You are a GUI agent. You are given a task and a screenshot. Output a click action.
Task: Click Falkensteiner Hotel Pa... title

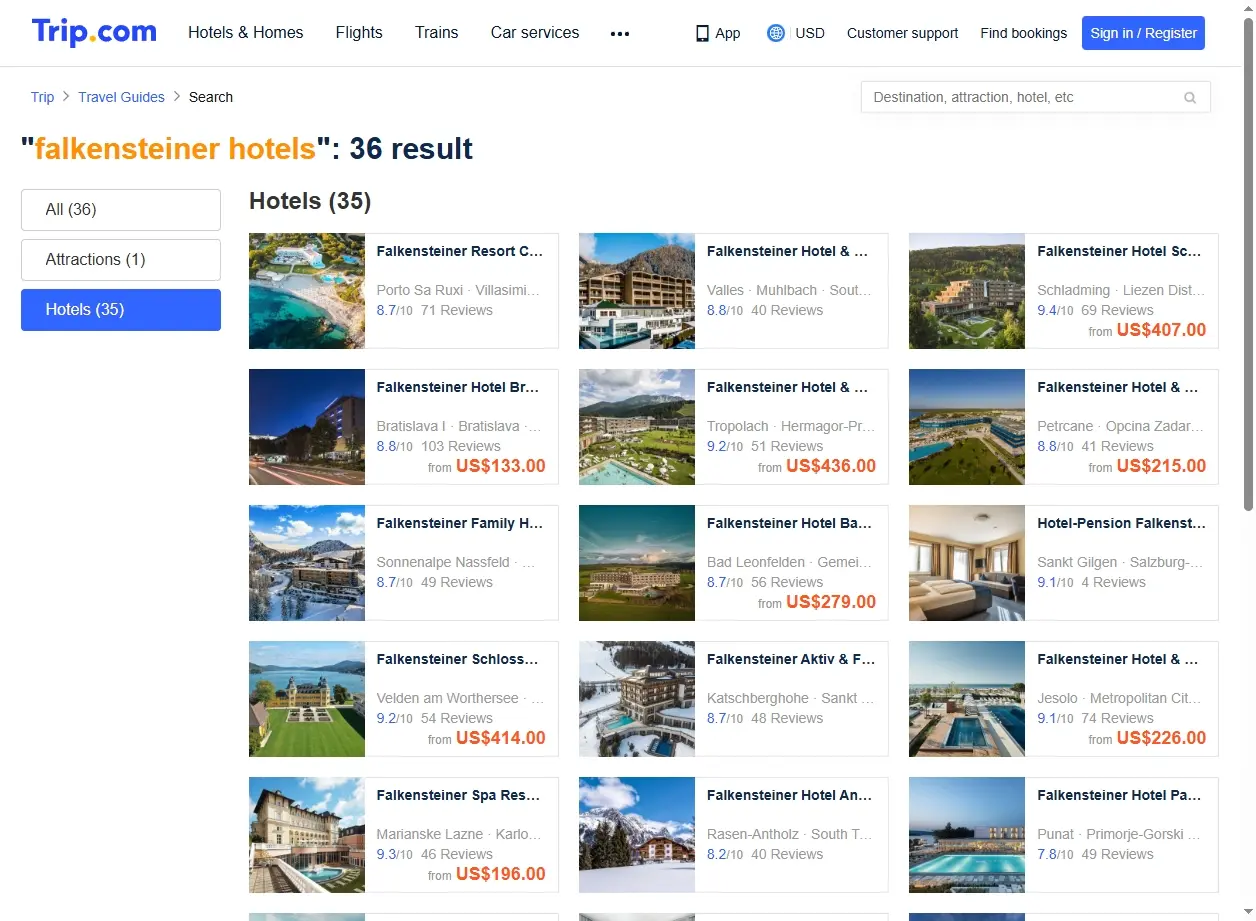click(x=1119, y=796)
